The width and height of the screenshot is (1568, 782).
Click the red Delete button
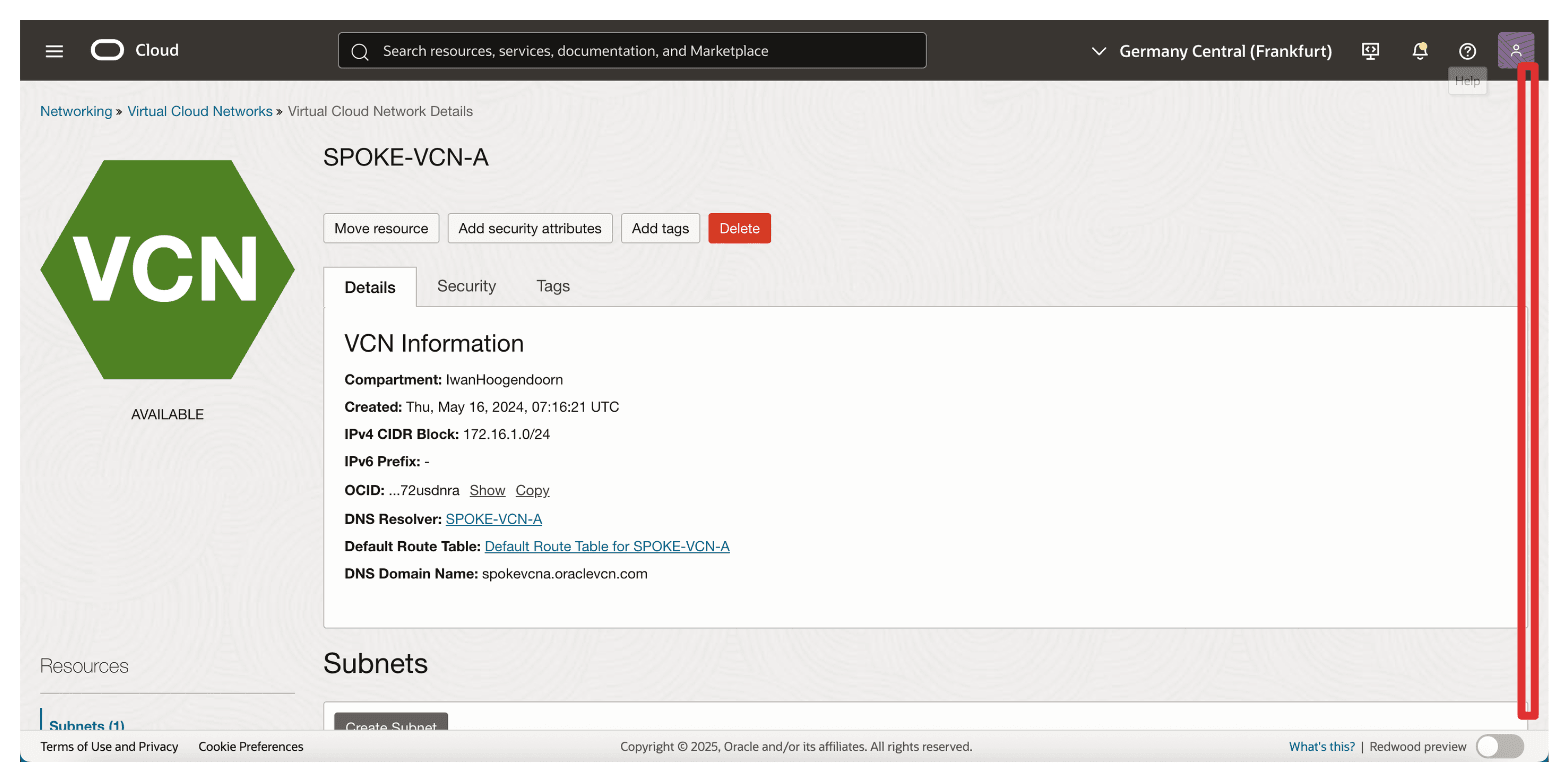click(x=739, y=228)
